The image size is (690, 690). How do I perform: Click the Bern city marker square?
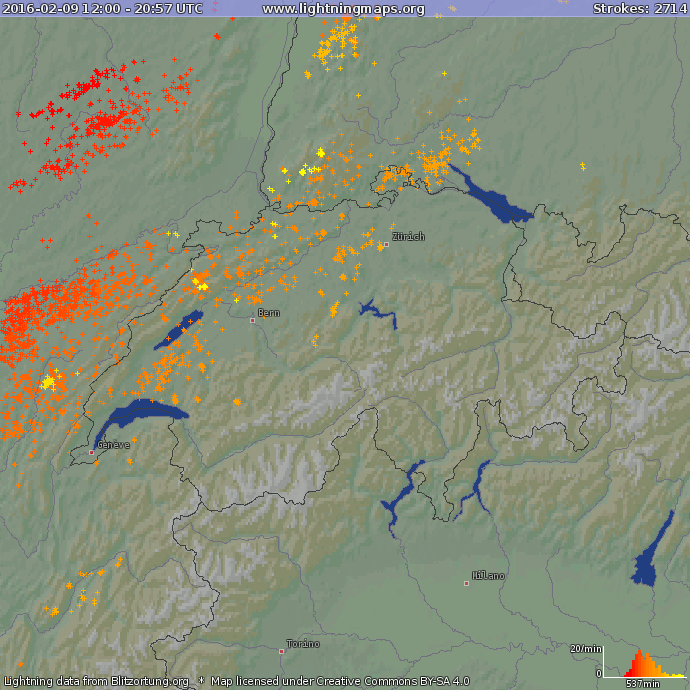tap(253, 320)
